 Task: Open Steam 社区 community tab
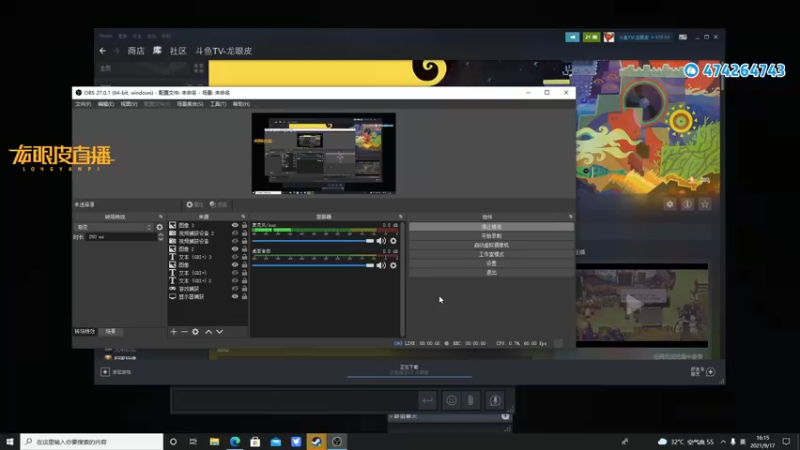click(x=178, y=51)
